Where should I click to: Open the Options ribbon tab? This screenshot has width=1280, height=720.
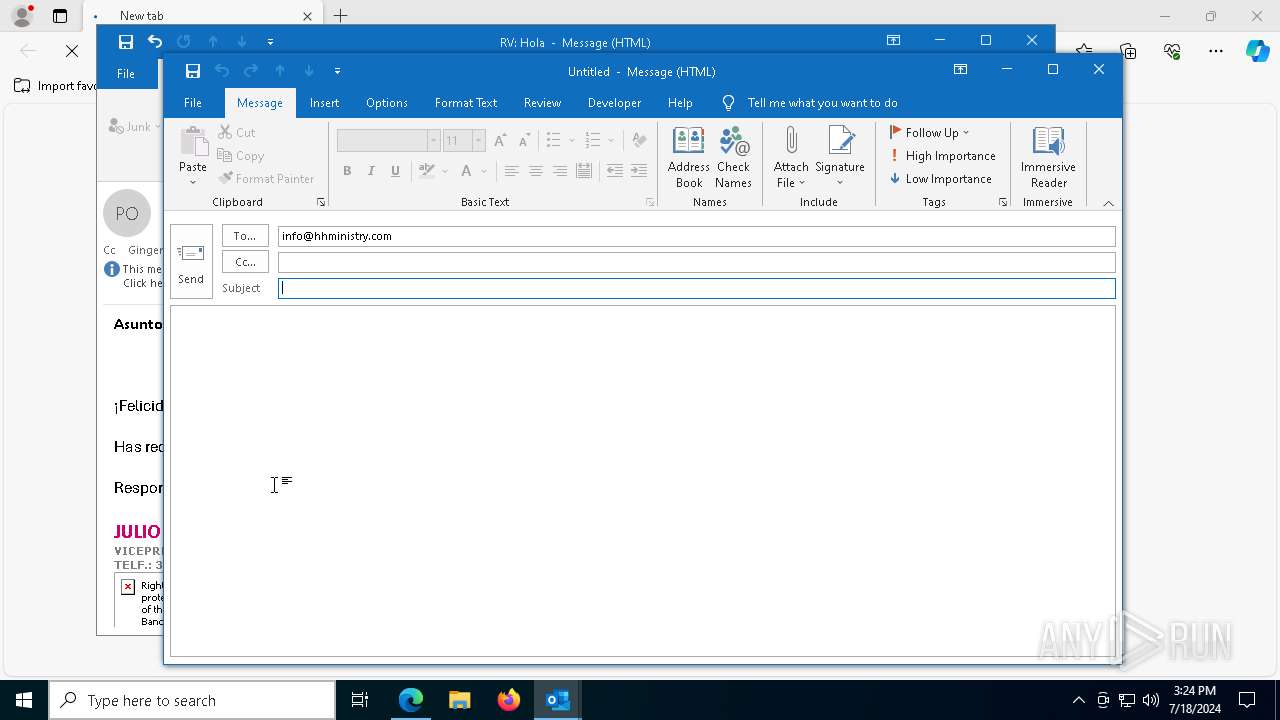387,103
